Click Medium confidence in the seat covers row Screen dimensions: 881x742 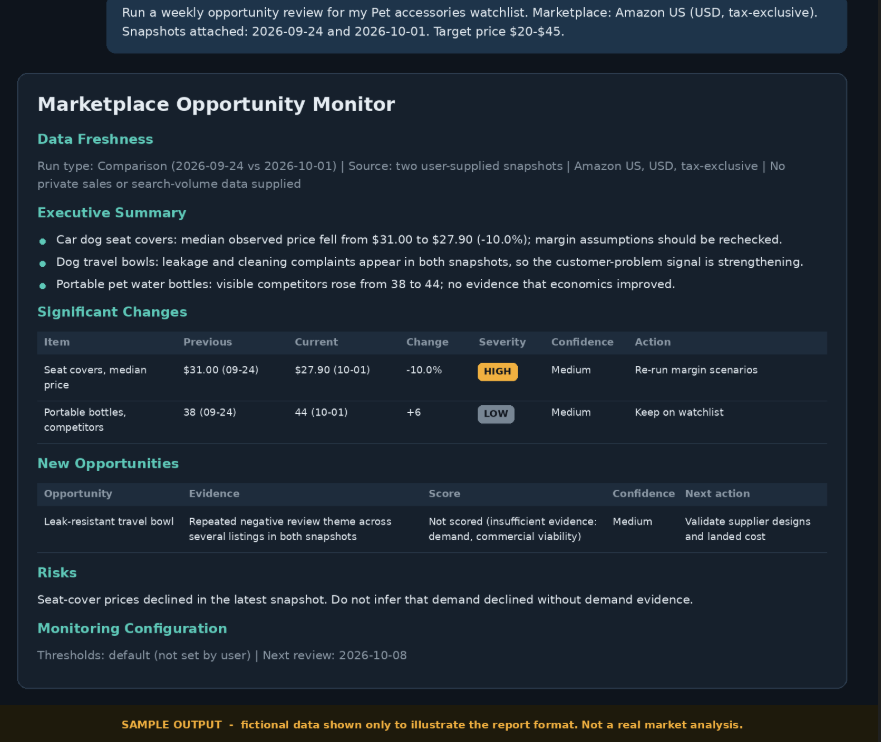(571, 370)
